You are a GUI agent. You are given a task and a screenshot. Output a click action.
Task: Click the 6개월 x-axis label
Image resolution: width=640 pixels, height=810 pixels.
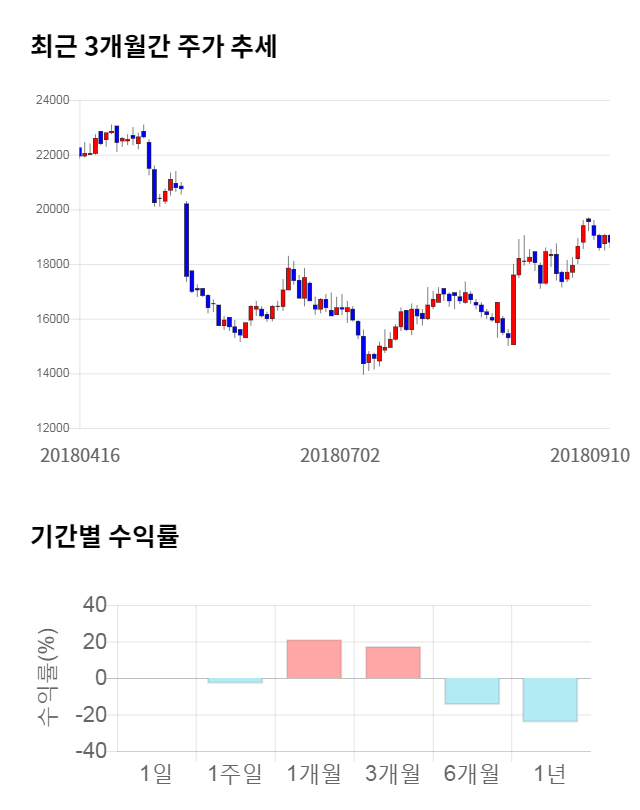[472, 773]
